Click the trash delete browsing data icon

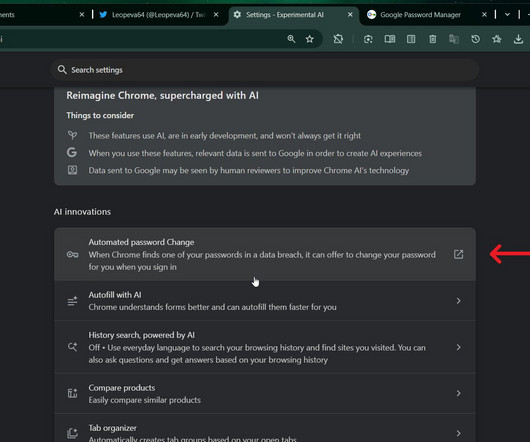[x=433, y=39]
